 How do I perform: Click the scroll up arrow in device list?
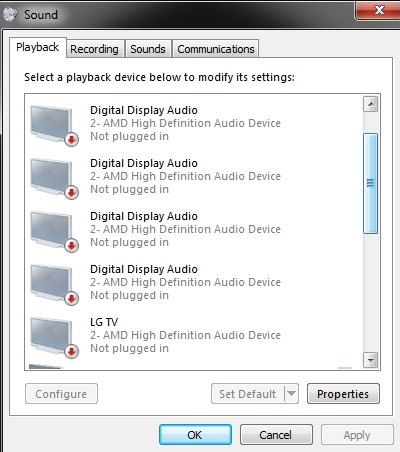click(x=370, y=105)
